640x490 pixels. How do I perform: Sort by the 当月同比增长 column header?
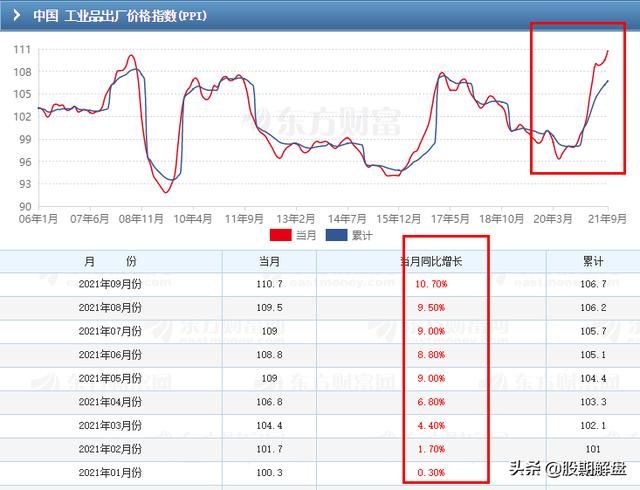click(431, 260)
